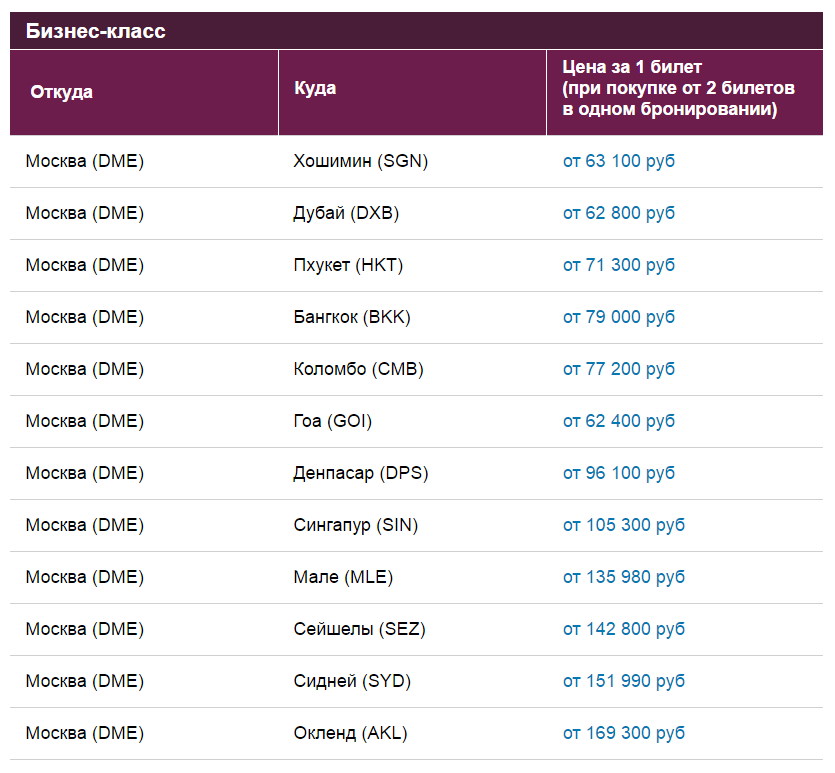This screenshot has width=835, height=773.
Task: Click the Colombo price link 77 200 руб
Action: tap(618, 369)
